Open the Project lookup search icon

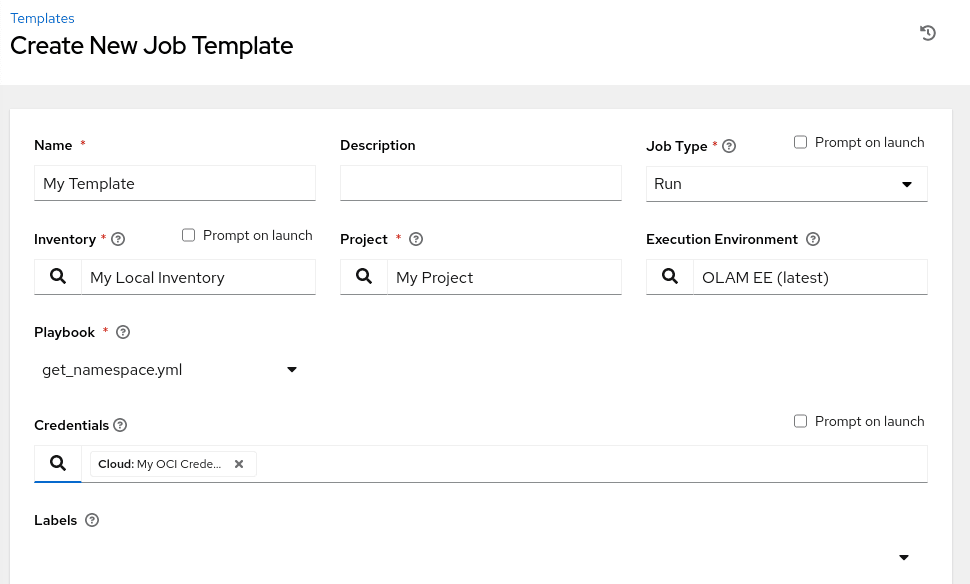click(364, 277)
